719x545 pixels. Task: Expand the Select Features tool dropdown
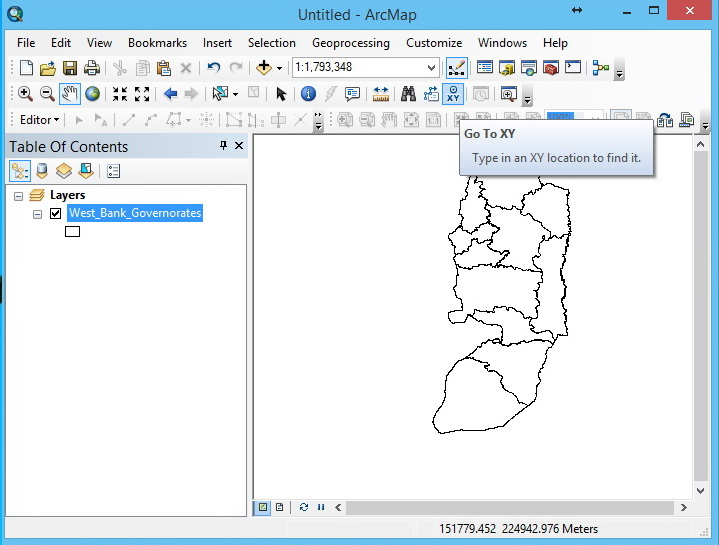click(235, 94)
